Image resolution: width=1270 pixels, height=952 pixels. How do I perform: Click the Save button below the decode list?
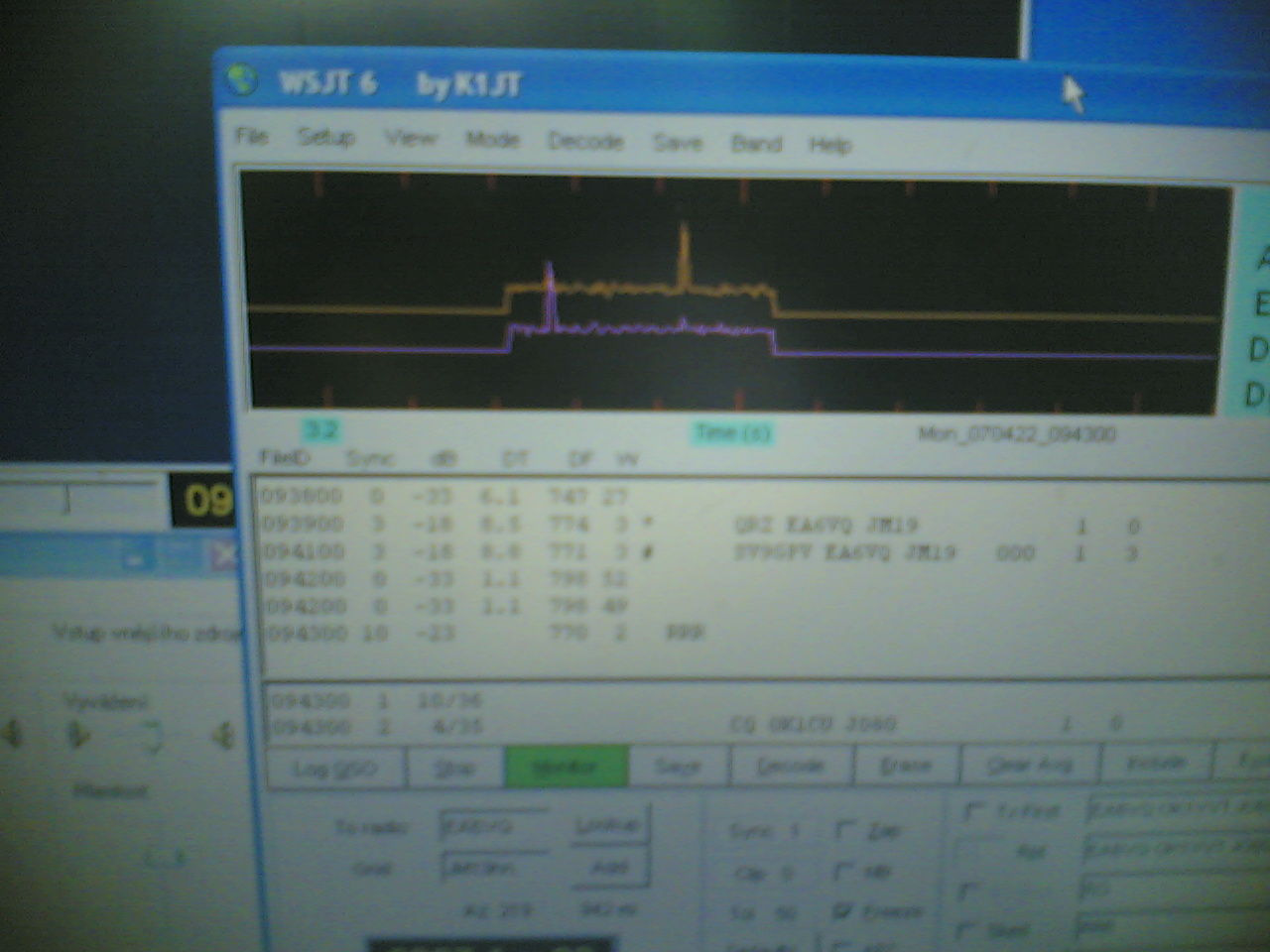(678, 766)
